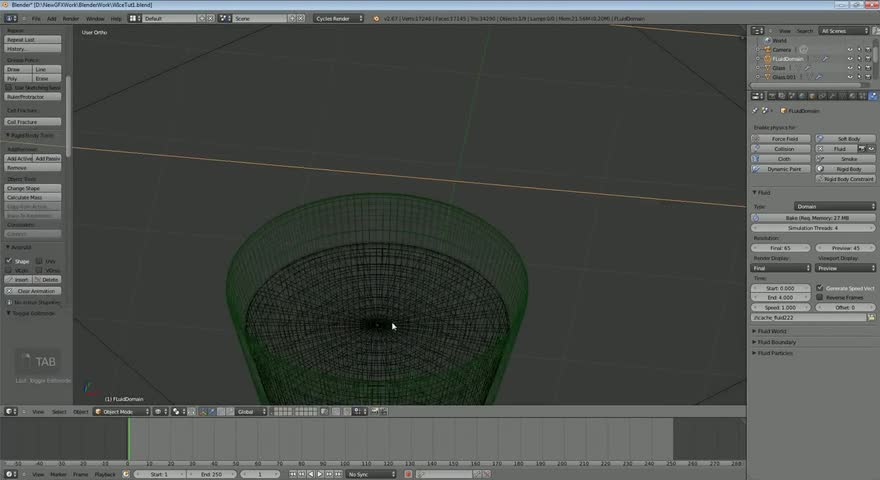Image resolution: width=880 pixels, height=480 pixels.
Task: Click the 3D view editor type icon
Action: (11, 412)
